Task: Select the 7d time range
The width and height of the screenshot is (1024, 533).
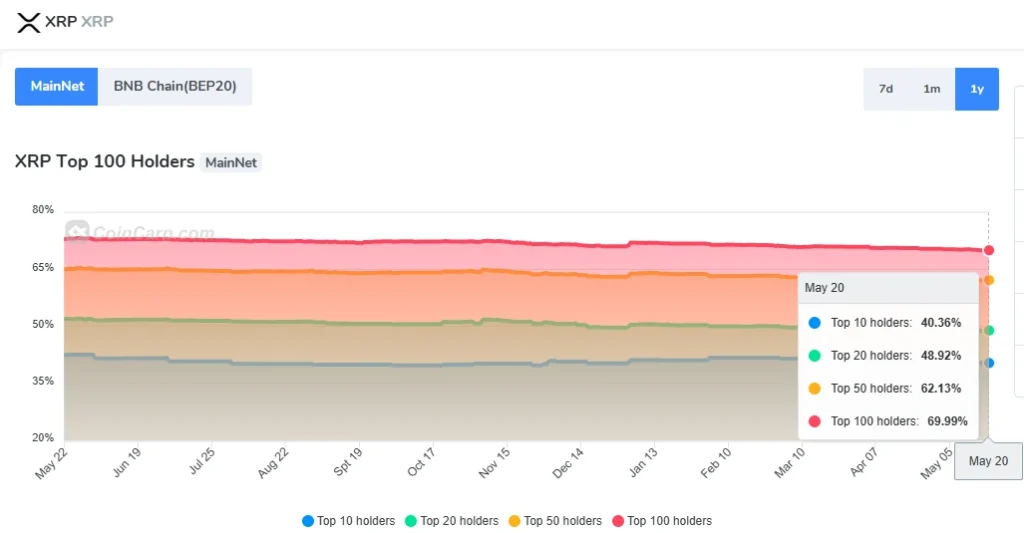Action: coord(886,89)
